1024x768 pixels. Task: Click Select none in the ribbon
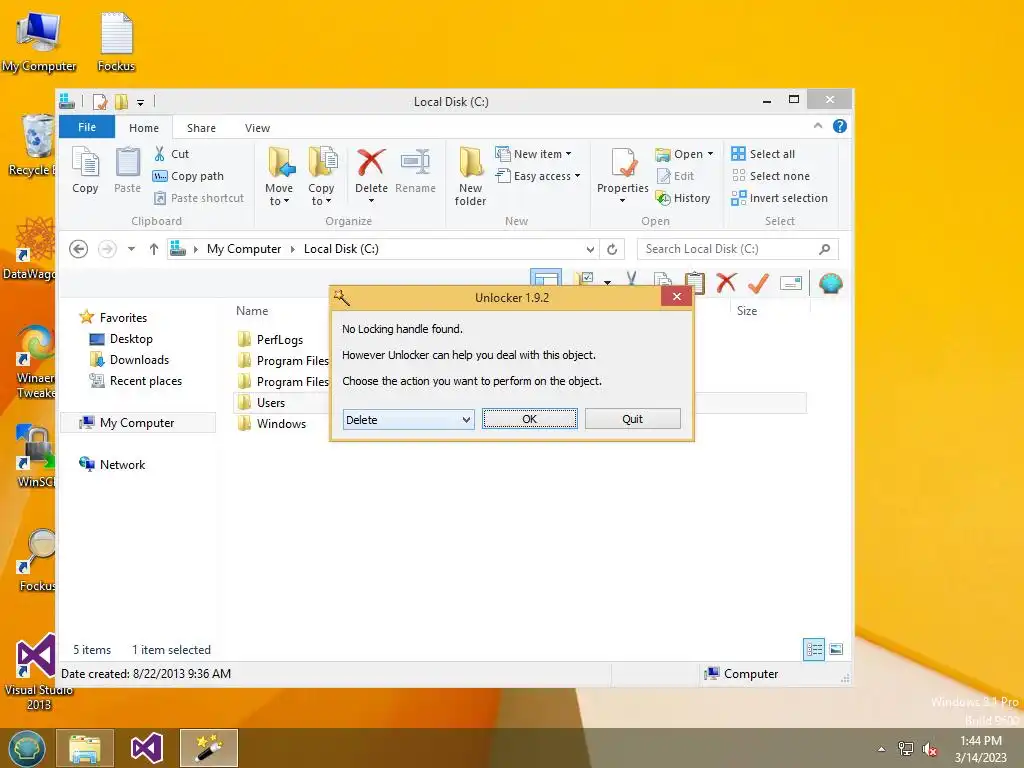point(771,176)
